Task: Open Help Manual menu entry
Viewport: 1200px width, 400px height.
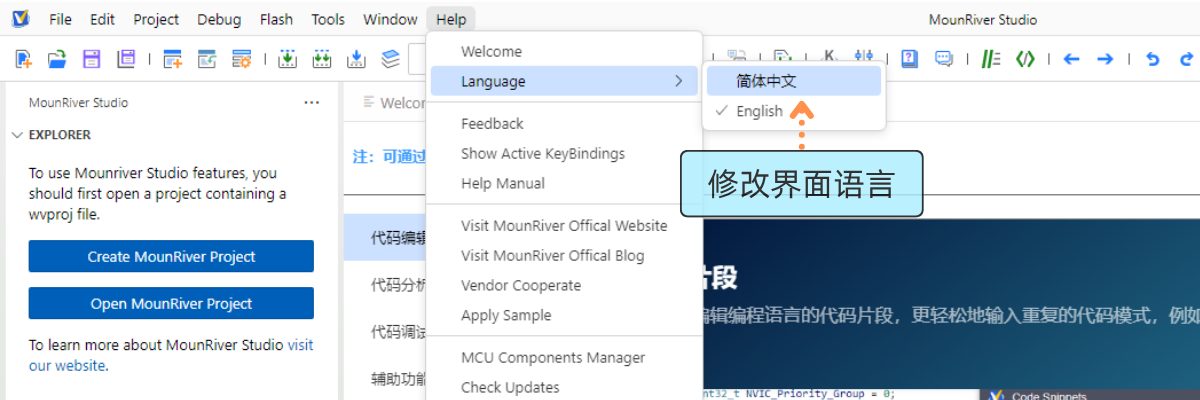Action: tap(564, 183)
